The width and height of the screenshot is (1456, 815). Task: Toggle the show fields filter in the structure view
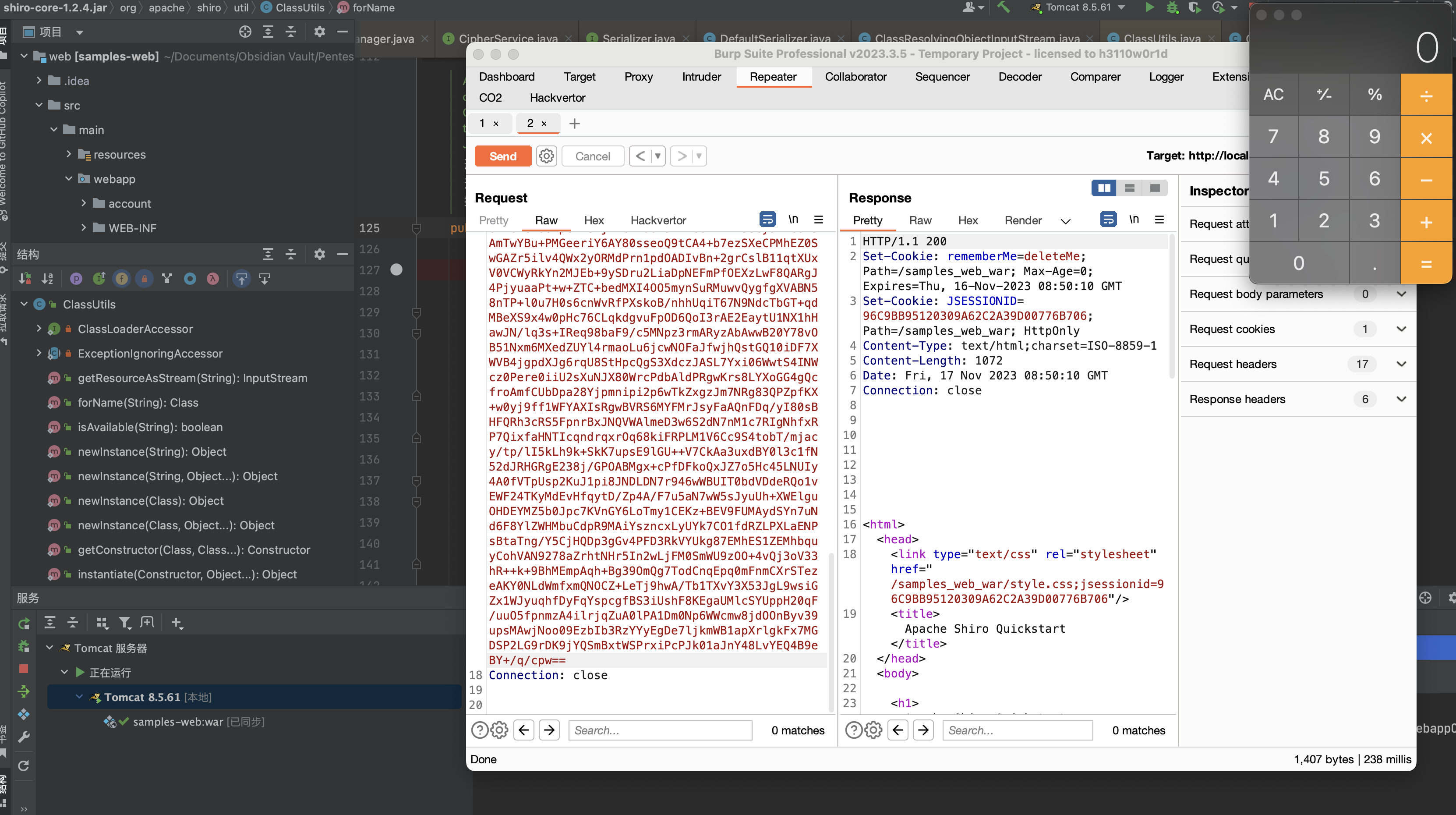coord(121,278)
